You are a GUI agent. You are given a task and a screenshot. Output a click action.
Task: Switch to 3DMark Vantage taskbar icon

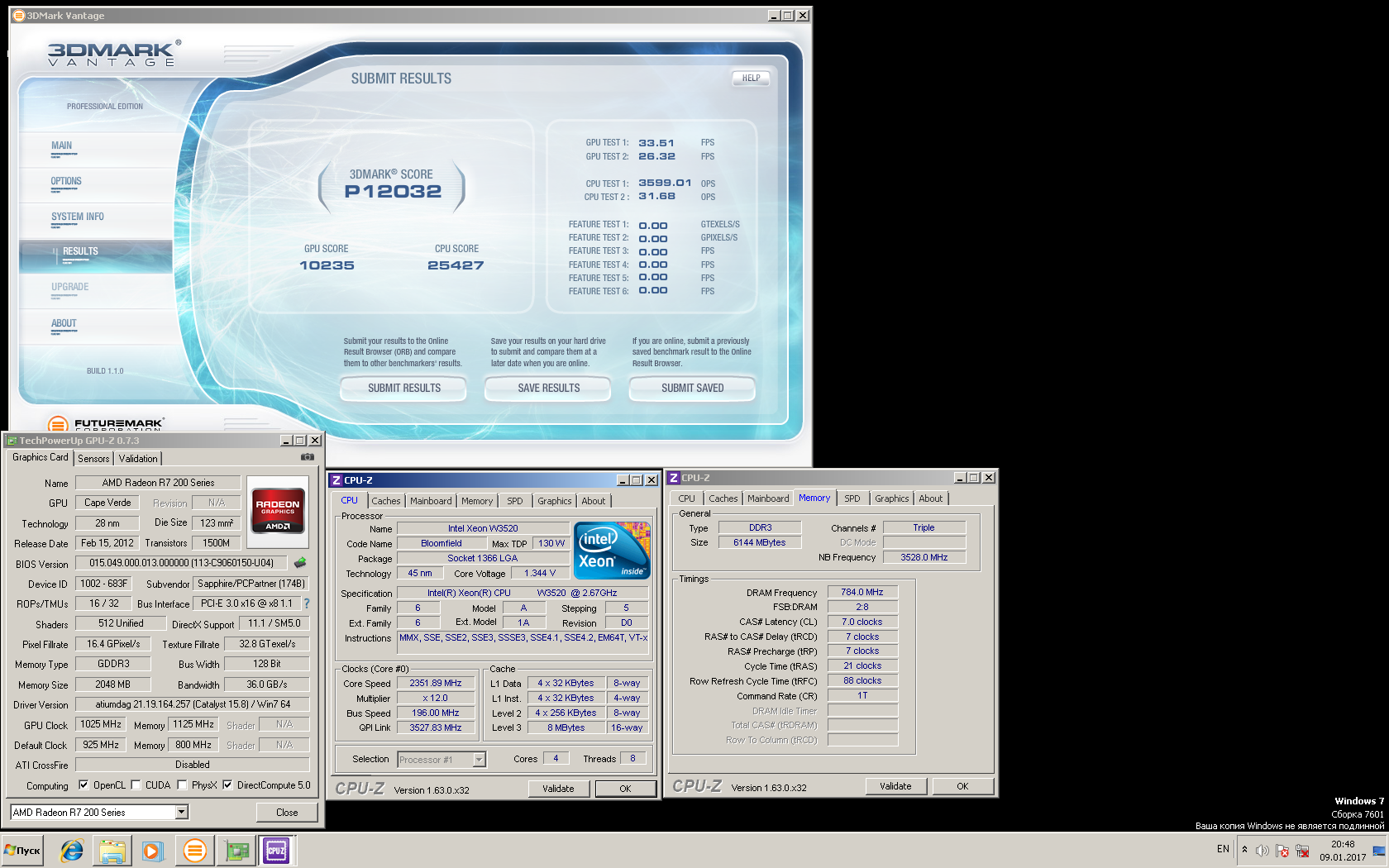click(195, 850)
